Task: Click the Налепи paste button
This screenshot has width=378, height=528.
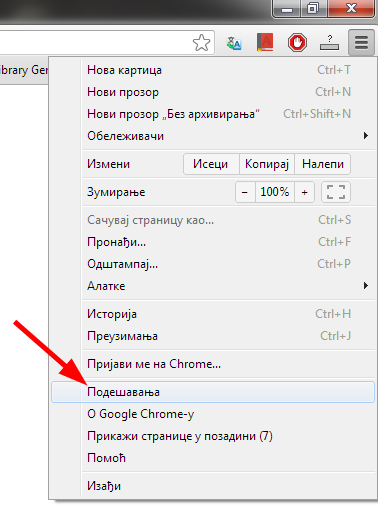Action: (x=323, y=164)
